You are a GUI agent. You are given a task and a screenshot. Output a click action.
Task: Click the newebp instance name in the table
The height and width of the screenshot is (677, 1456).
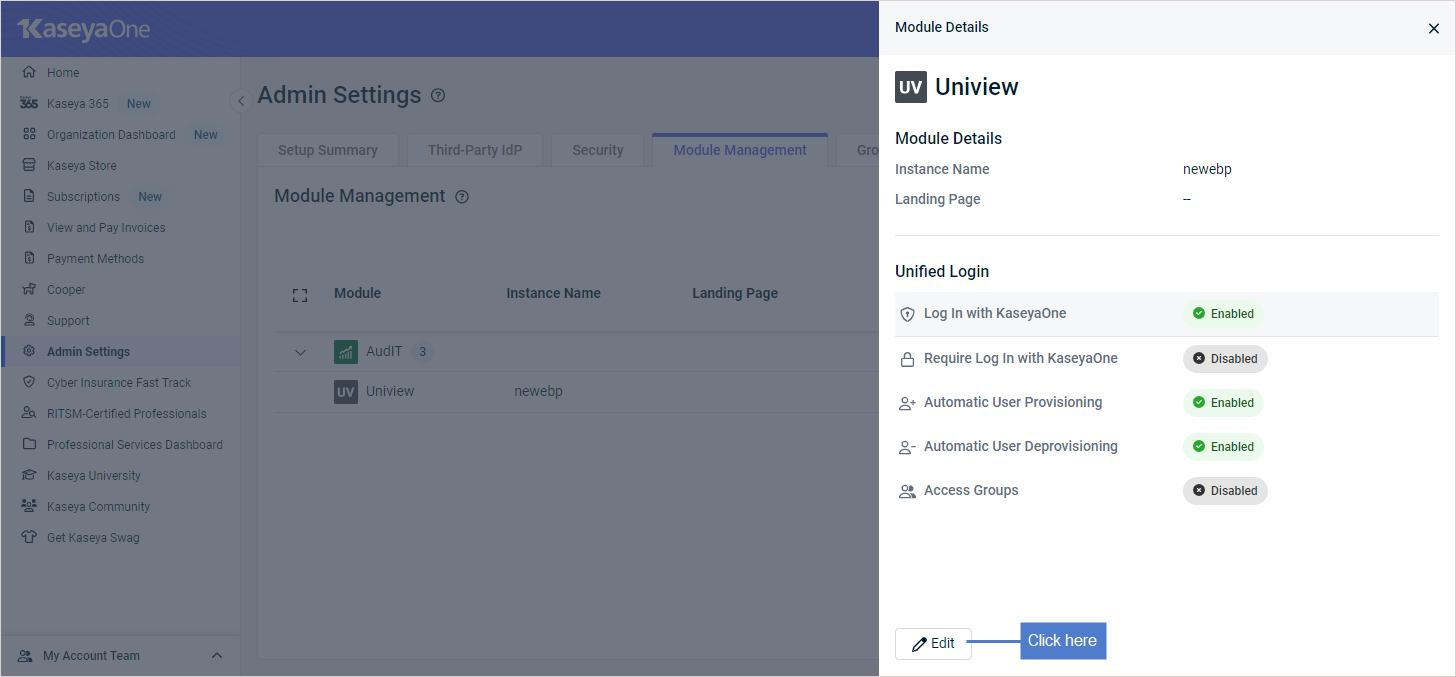coord(539,392)
